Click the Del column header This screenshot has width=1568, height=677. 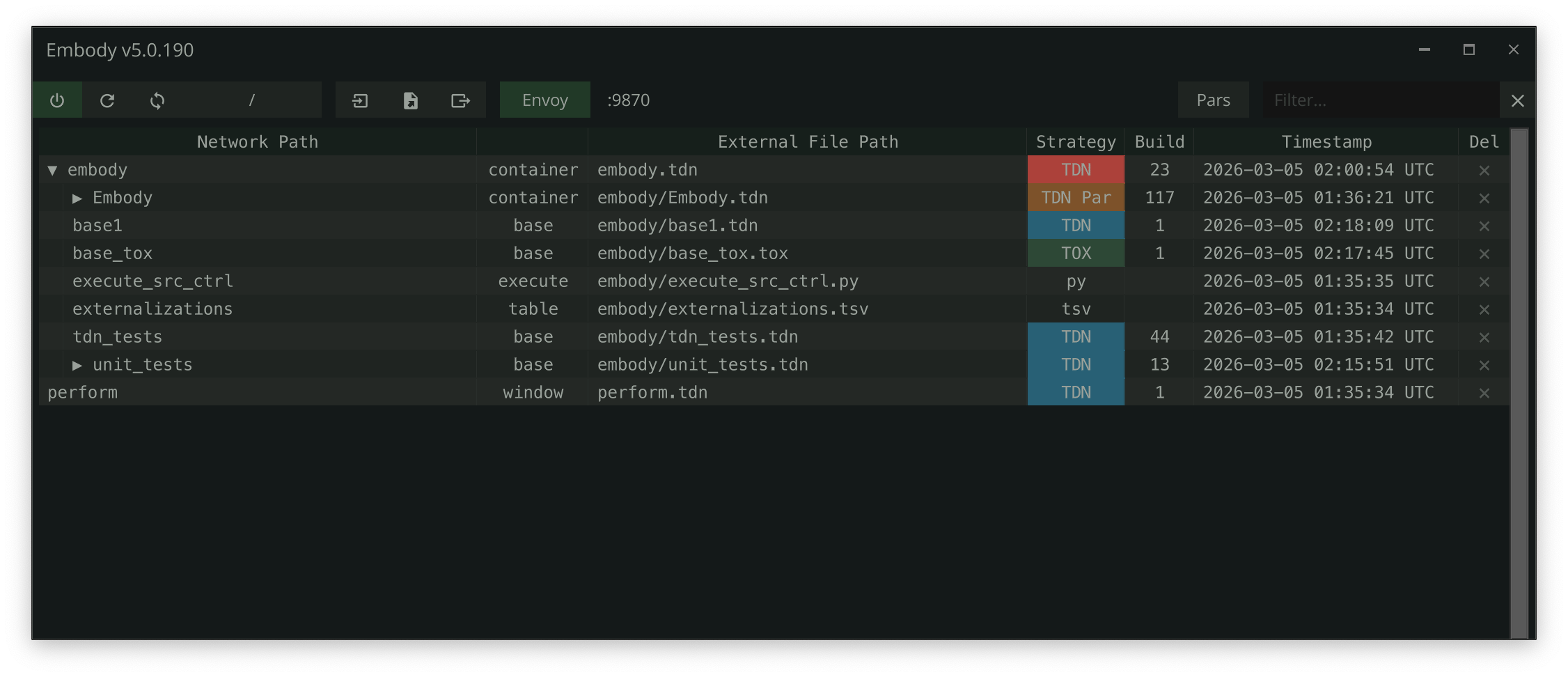[x=1484, y=142]
